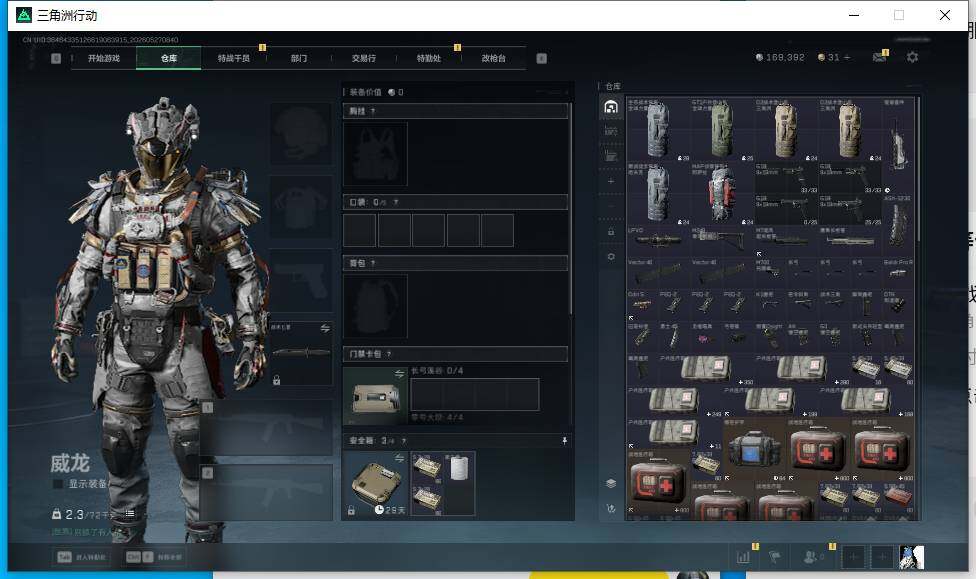Switch to the 特战干员 tab
Image resolution: width=976 pixels, height=579 pixels.
point(233,58)
